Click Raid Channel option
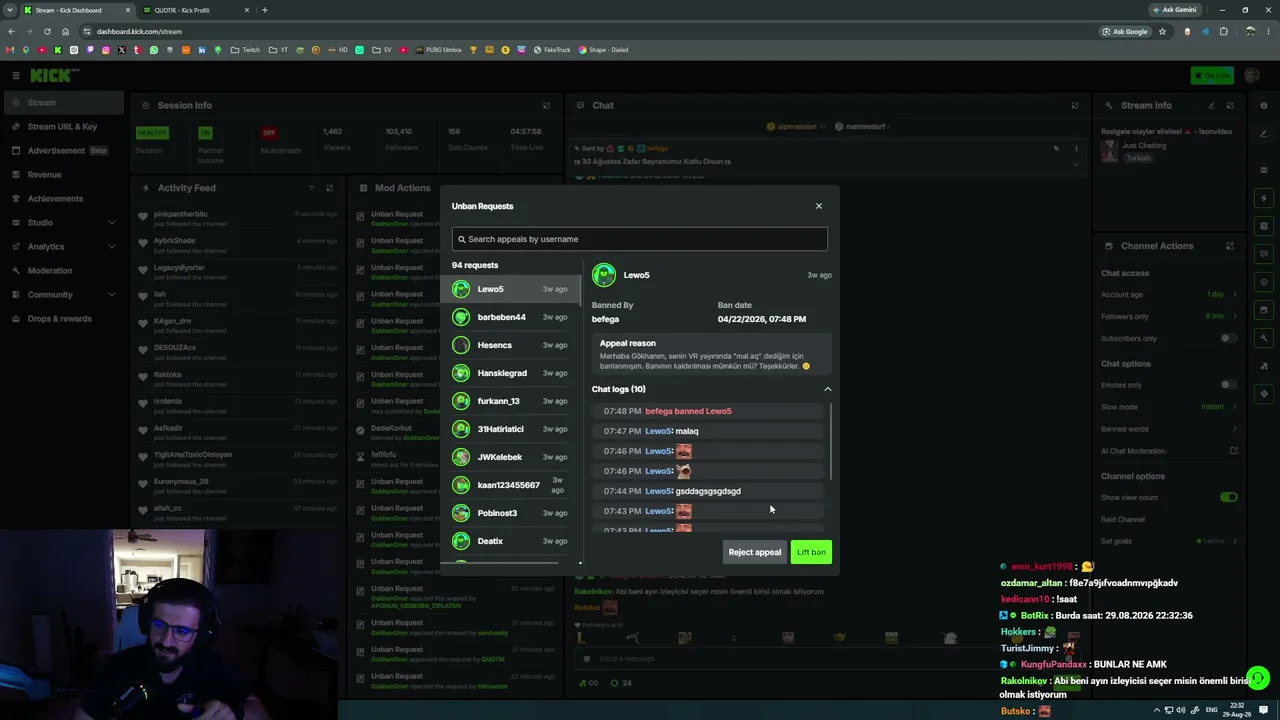Image resolution: width=1280 pixels, height=720 pixels. click(x=1123, y=519)
